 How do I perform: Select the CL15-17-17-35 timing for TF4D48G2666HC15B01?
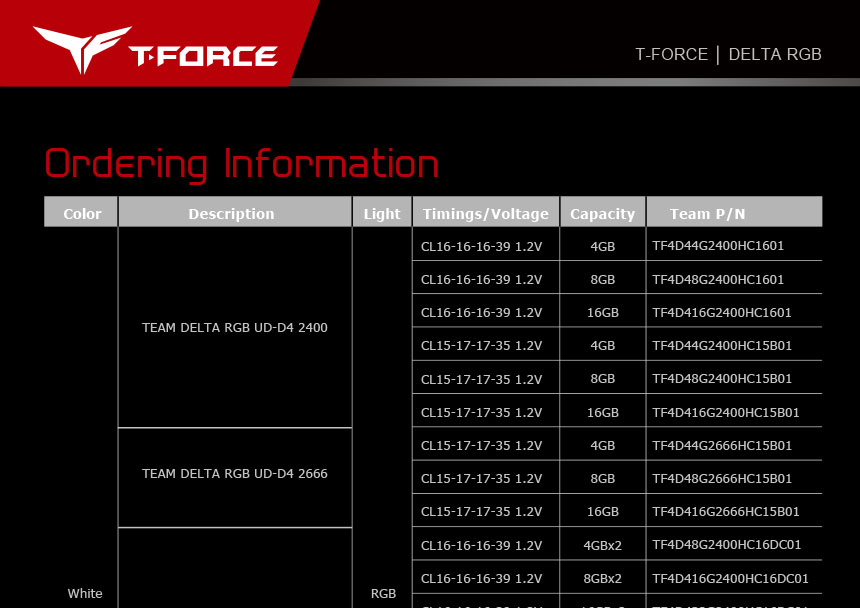click(482, 479)
